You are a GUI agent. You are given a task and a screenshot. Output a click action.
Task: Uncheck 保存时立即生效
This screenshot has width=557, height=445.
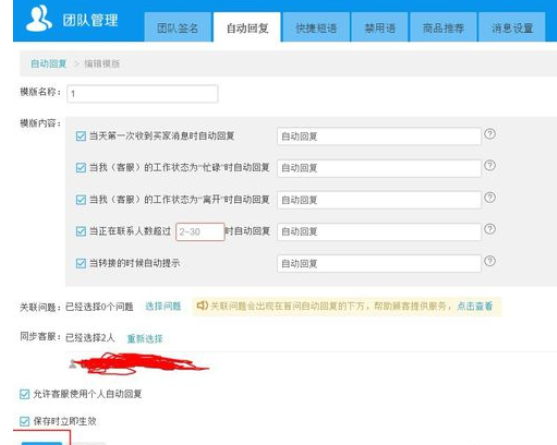(25, 422)
